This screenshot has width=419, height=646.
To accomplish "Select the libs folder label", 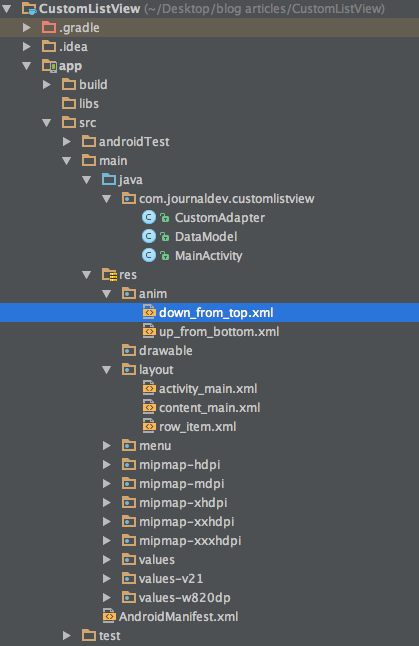I will [89, 103].
